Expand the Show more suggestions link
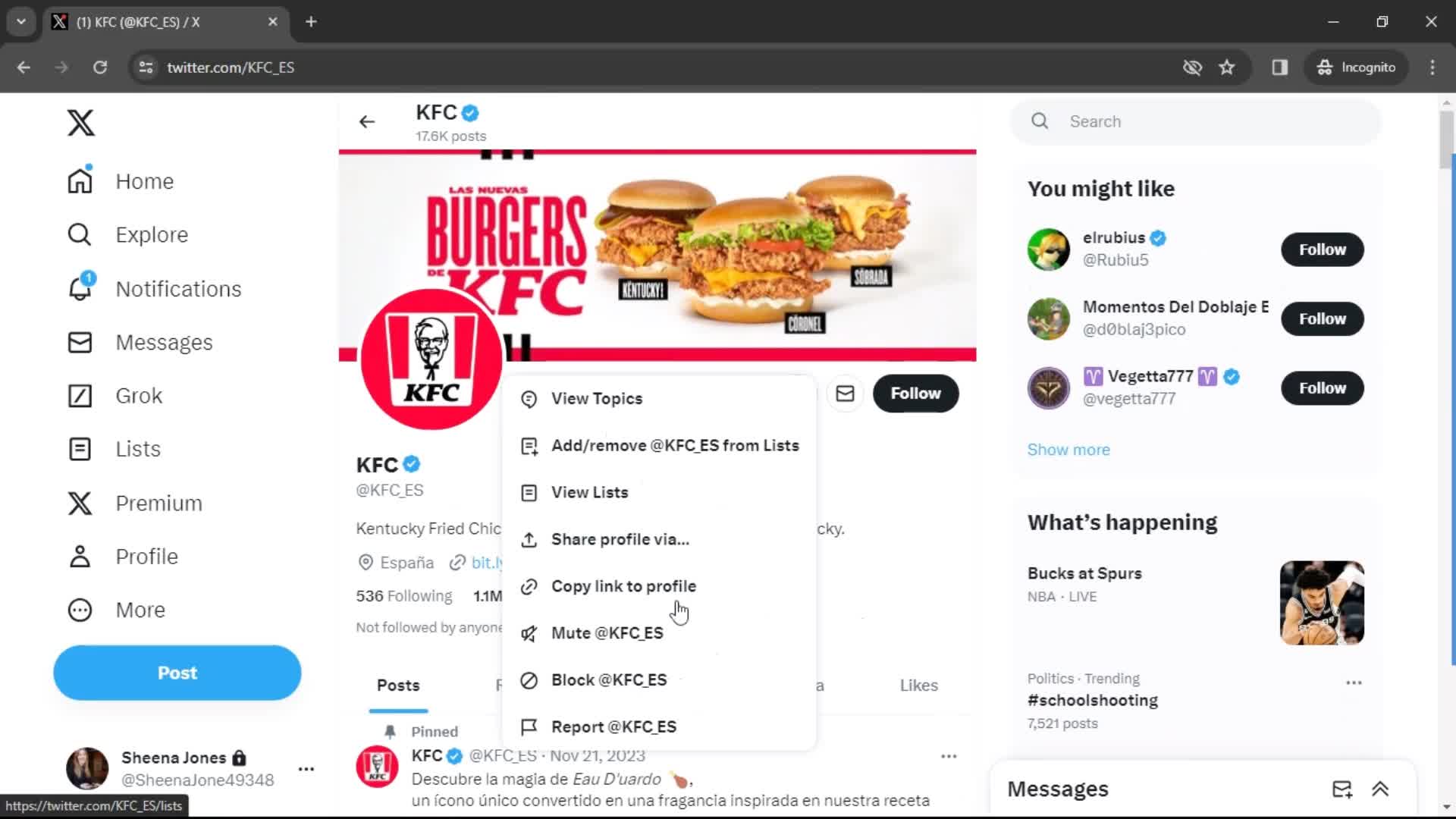 1068,449
